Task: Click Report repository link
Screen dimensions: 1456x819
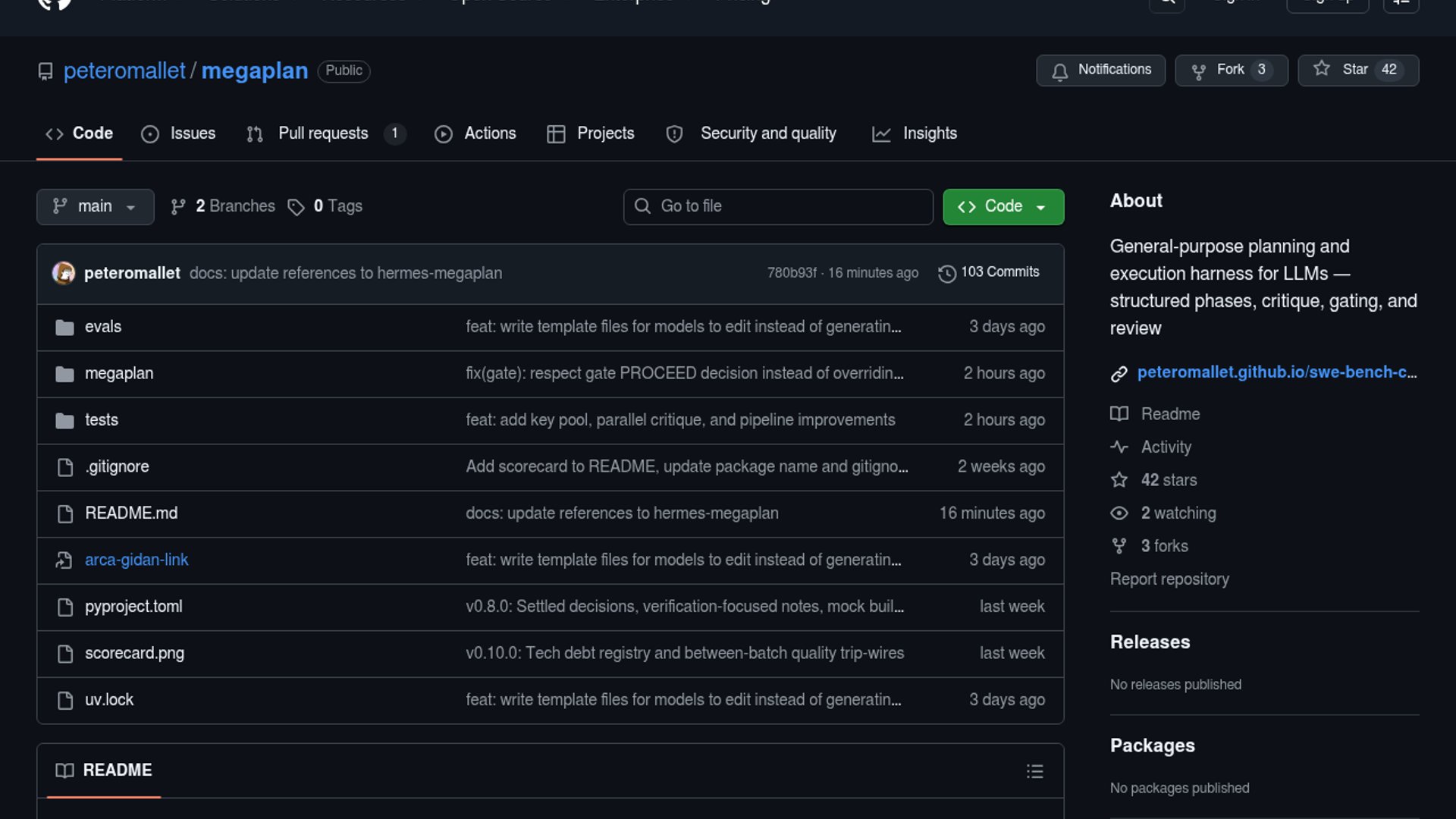Action: click(x=1169, y=579)
